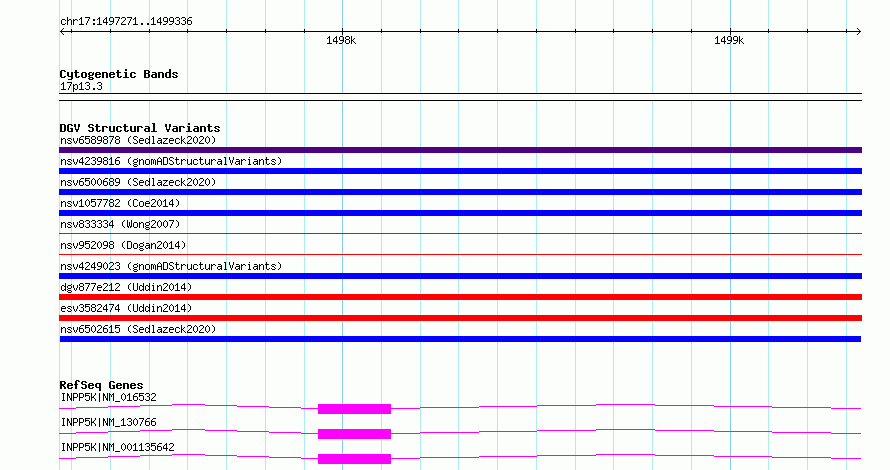Select the Cytogenetic Bands track heading
The height and width of the screenshot is (470, 890).
tap(119, 74)
